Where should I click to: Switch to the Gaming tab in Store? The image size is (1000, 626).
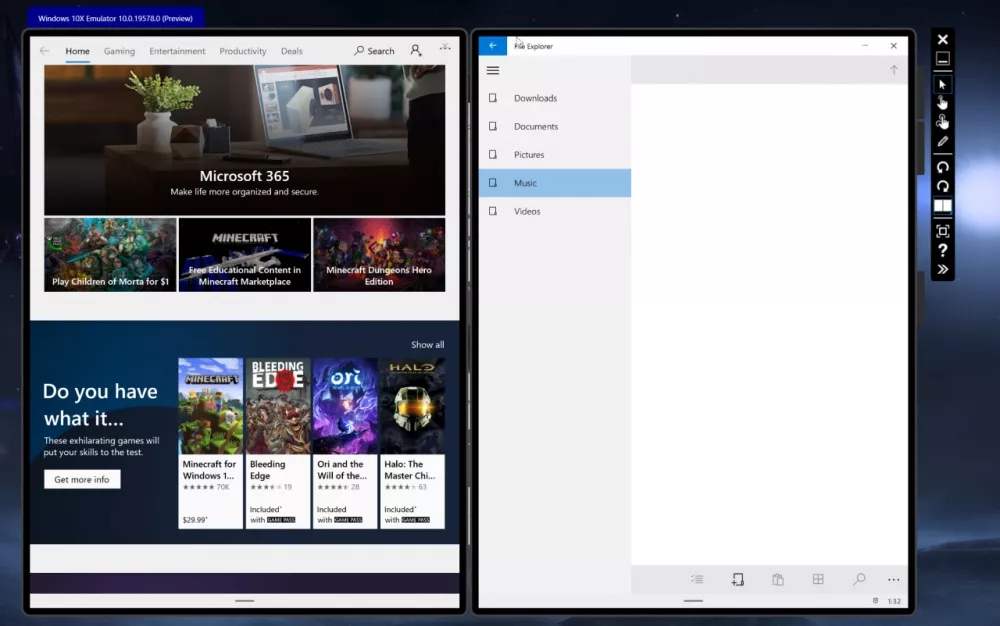tap(119, 51)
